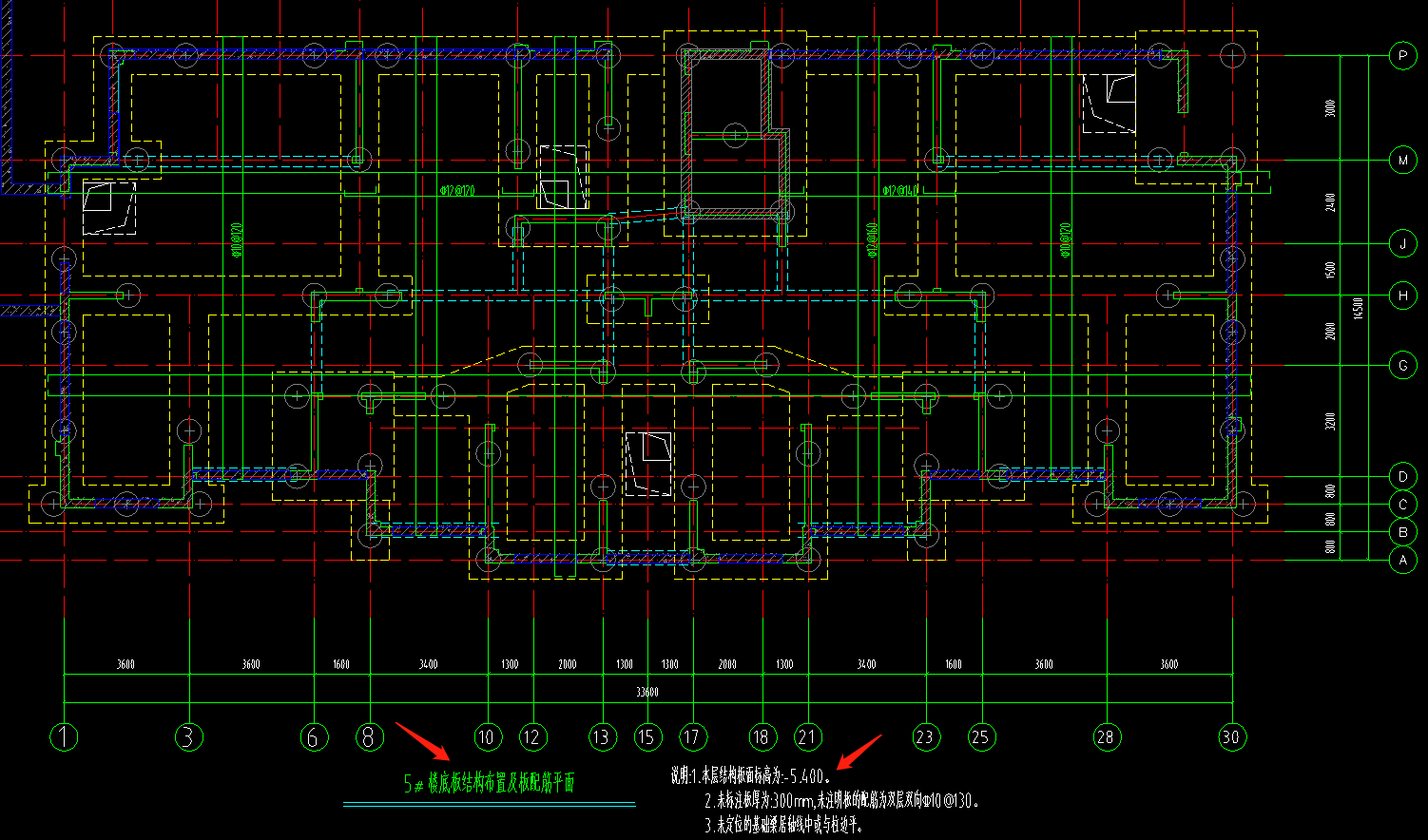Click dimension '1300' between axes 10 and 12
1428x840 pixels.
511,664
